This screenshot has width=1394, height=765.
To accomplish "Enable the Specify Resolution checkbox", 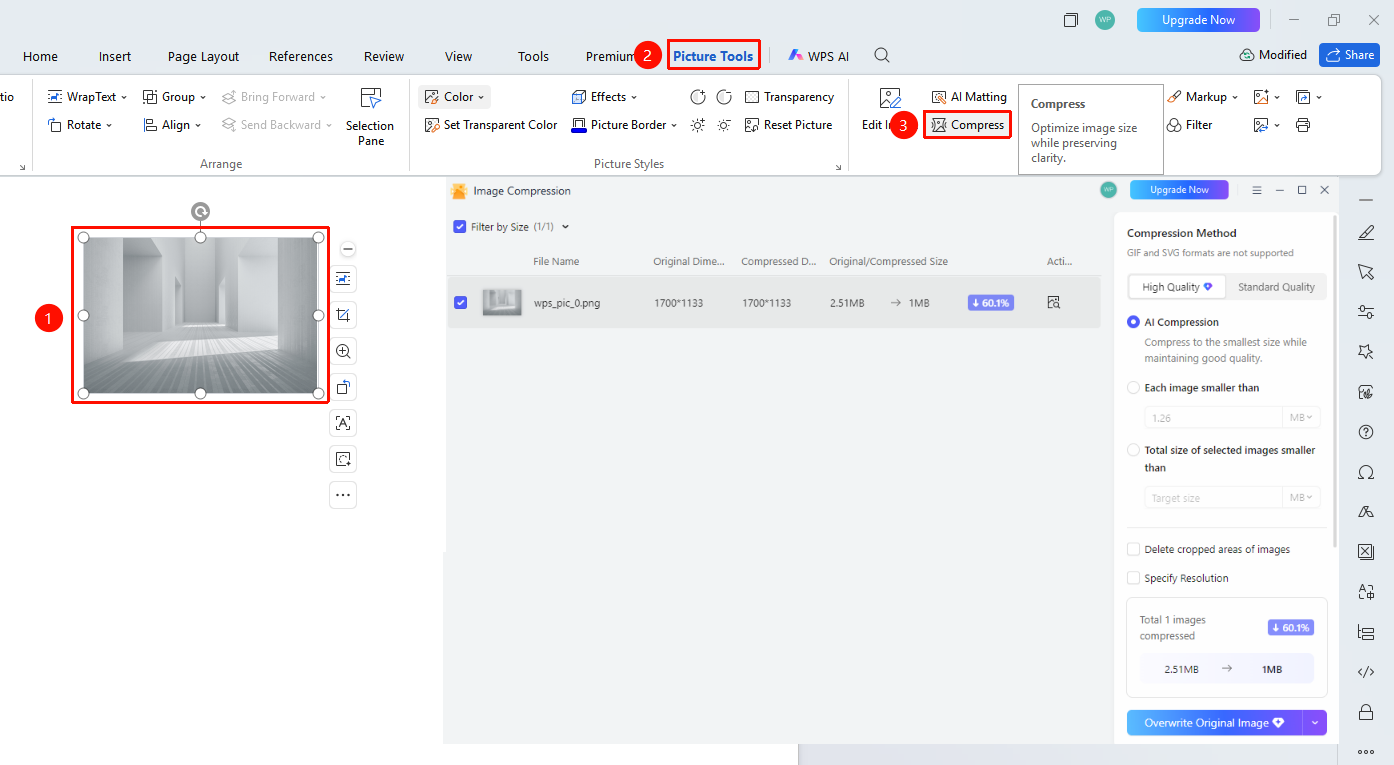I will pos(1133,578).
